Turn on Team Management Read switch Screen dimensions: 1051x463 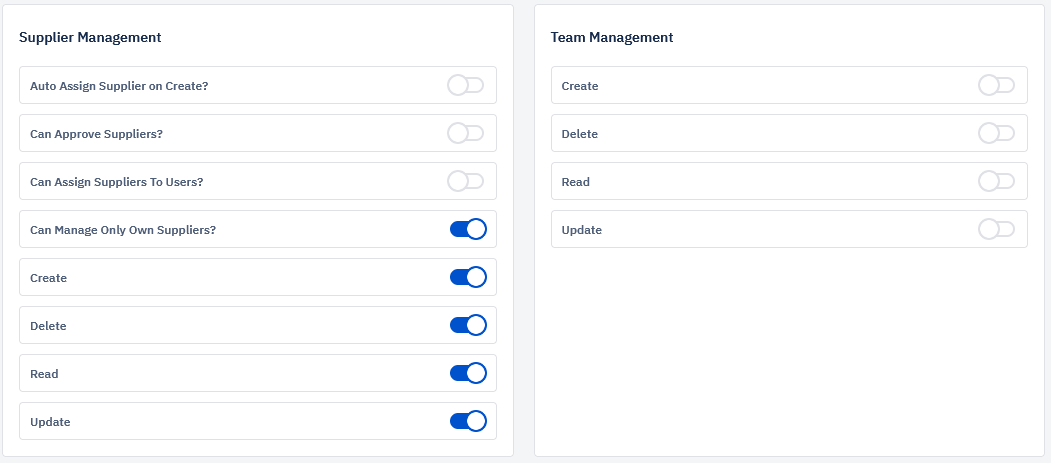tap(997, 181)
